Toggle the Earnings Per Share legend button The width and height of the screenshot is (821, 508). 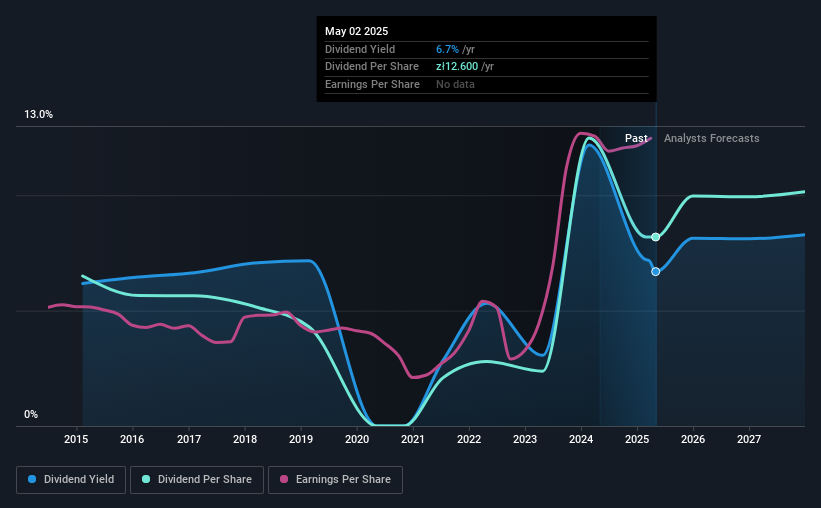click(x=335, y=480)
